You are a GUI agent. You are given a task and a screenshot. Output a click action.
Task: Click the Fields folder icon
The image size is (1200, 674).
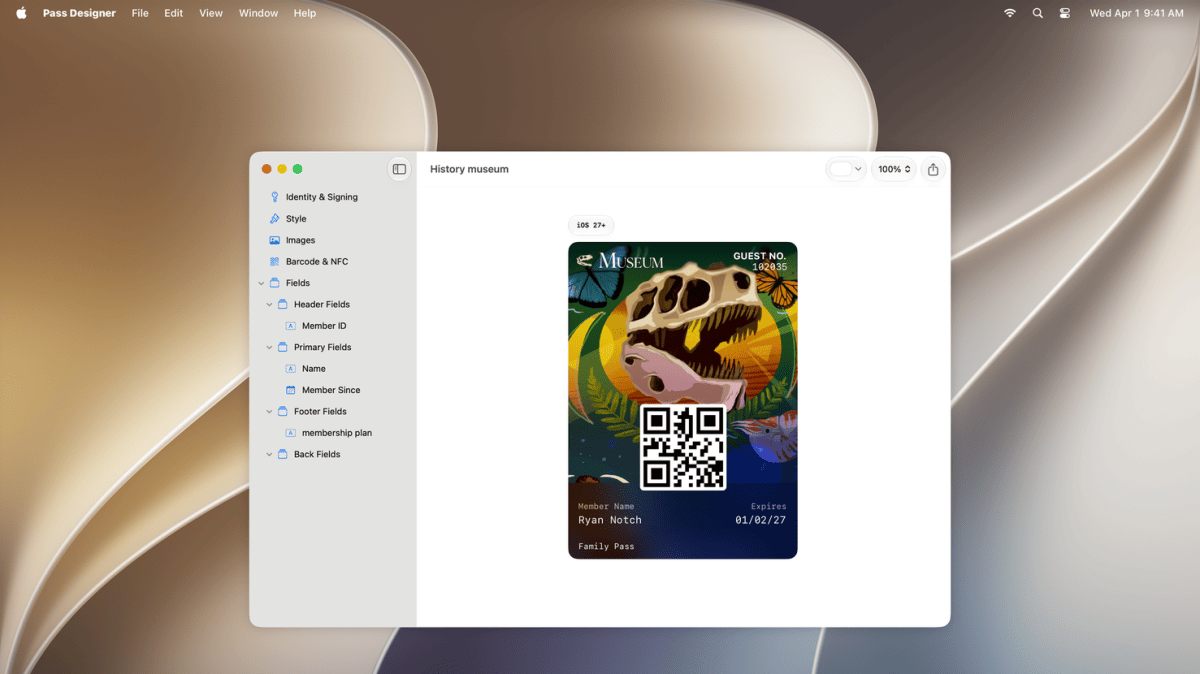click(275, 283)
